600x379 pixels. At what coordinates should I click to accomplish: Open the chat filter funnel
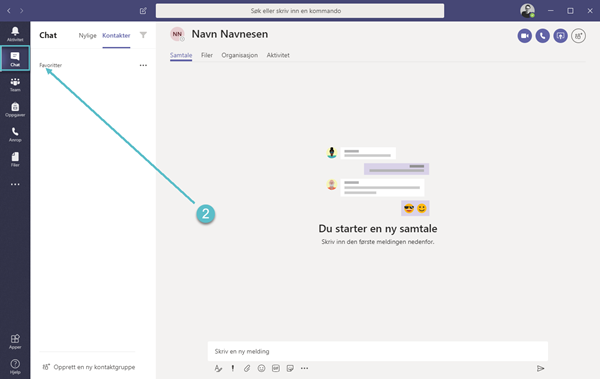(143, 35)
